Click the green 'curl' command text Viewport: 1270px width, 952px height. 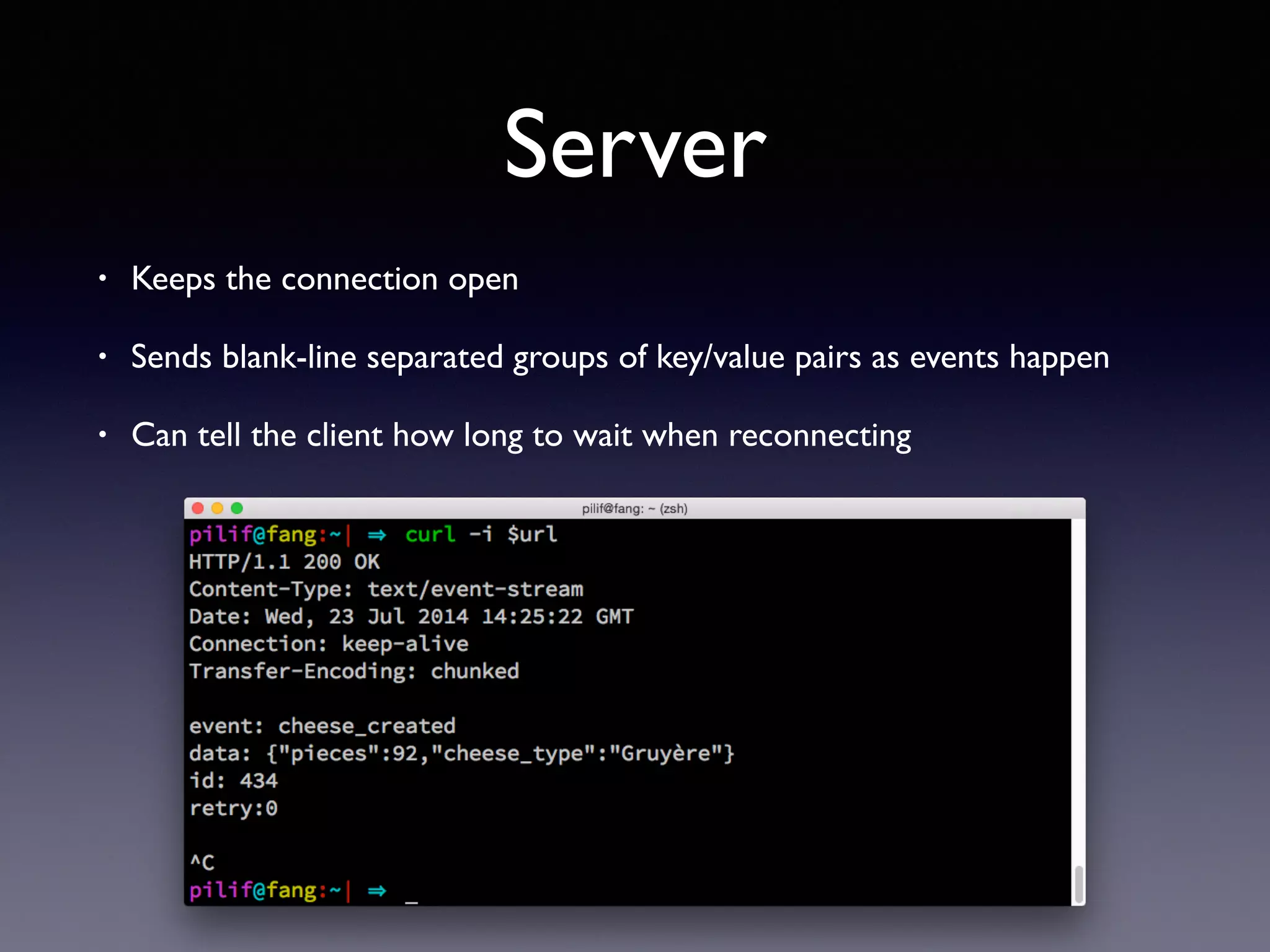point(430,534)
